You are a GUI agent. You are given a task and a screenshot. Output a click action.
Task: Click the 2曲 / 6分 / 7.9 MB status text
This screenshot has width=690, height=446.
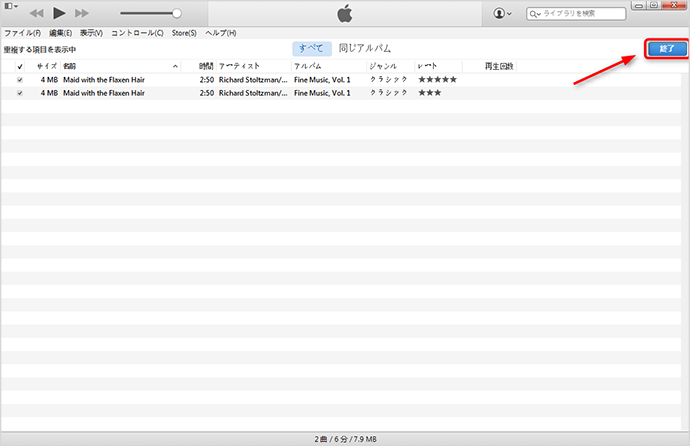[345, 439]
